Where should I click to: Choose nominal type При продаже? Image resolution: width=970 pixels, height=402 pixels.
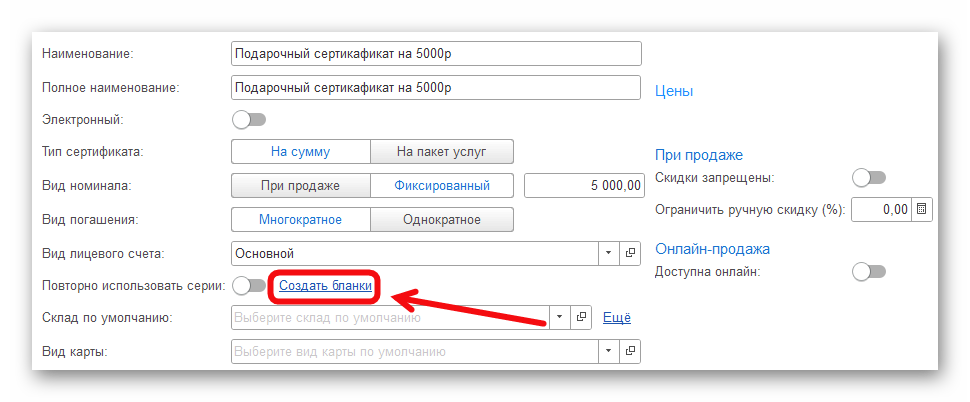pyautogui.click(x=301, y=186)
